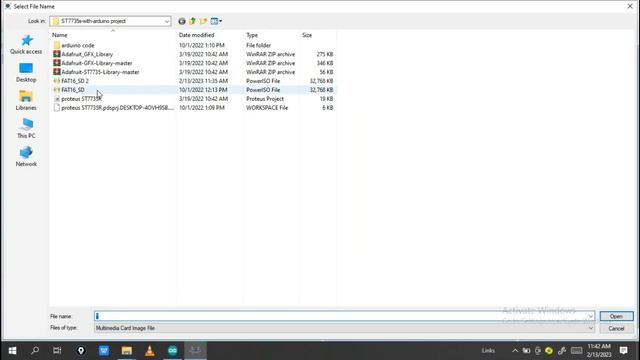Show hidden system tray icons
Screen dimensions: 640x360
coord(515,351)
